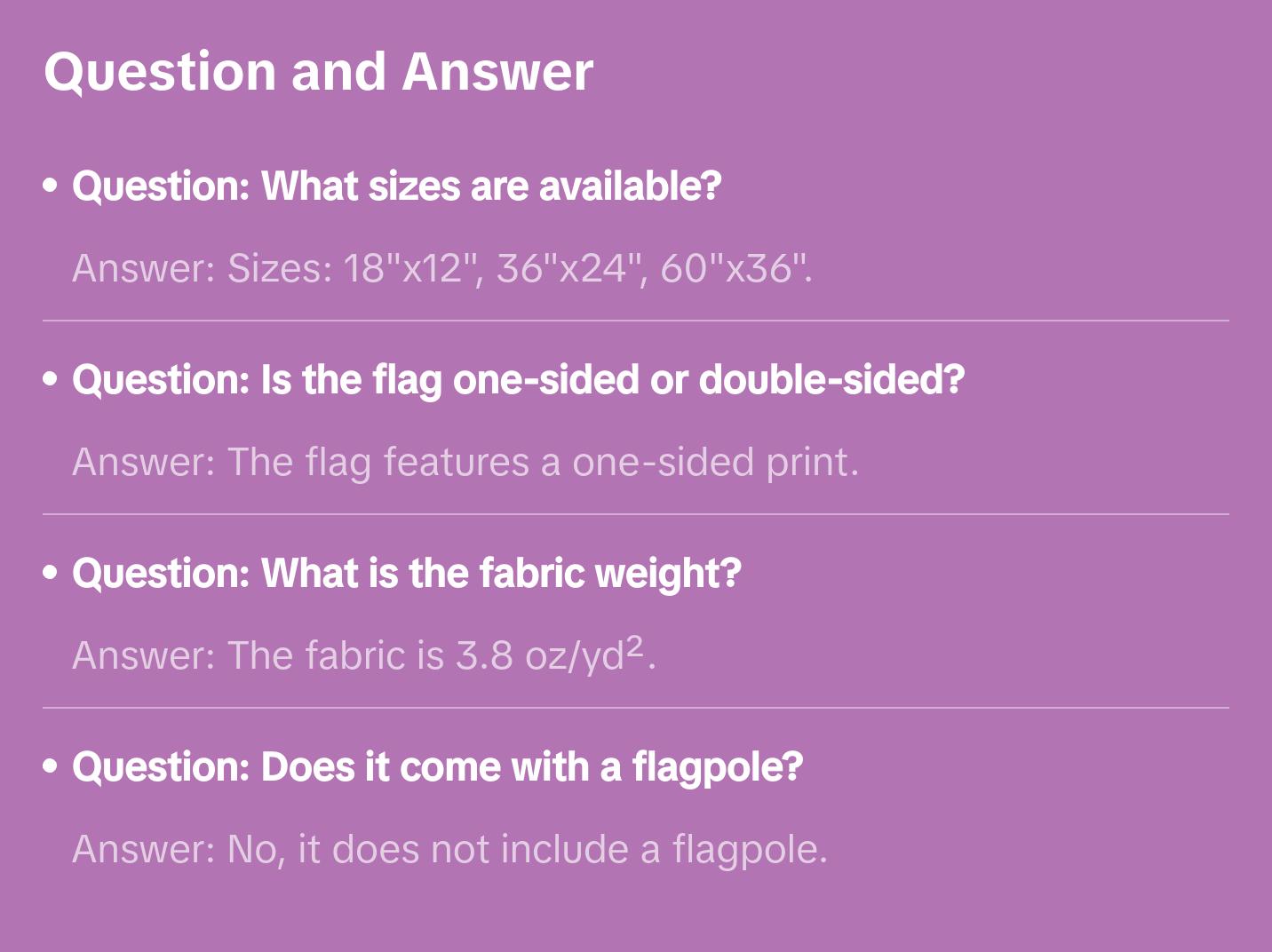
Task: Click the "Question and Answer" heading
Action: (318, 71)
